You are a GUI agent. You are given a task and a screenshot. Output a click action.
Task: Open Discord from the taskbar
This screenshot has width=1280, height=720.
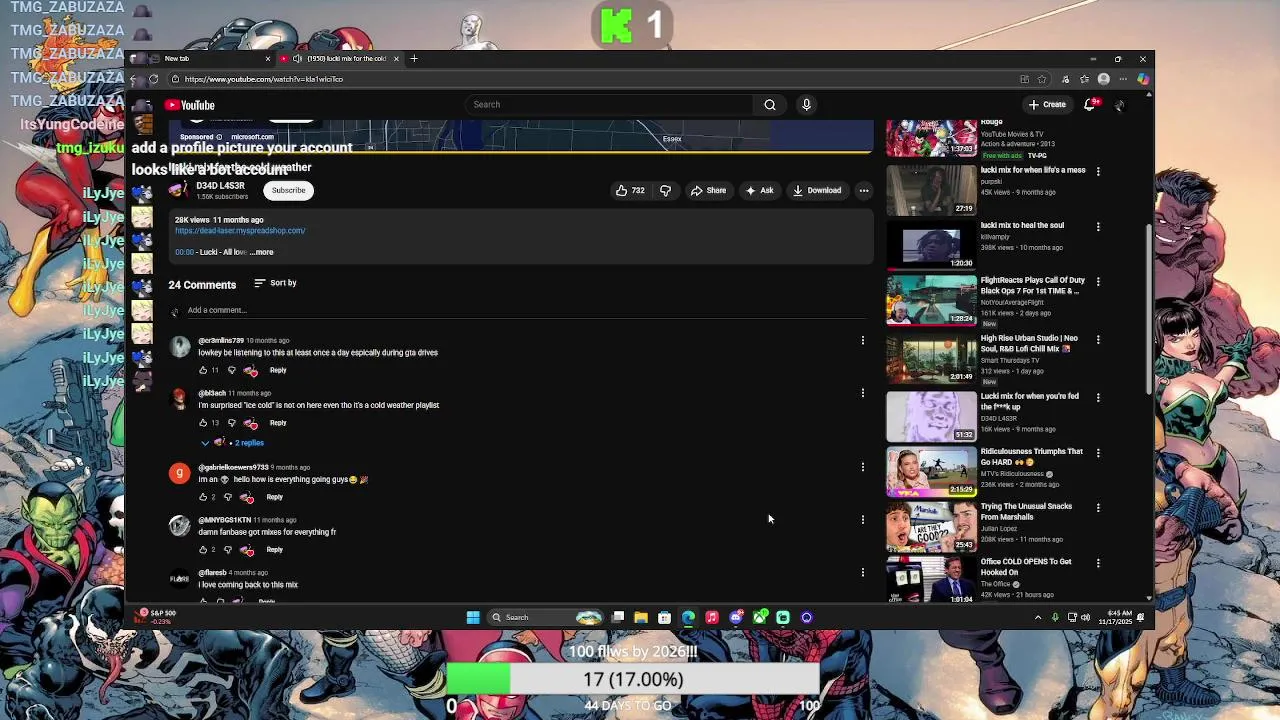(x=736, y=617)
